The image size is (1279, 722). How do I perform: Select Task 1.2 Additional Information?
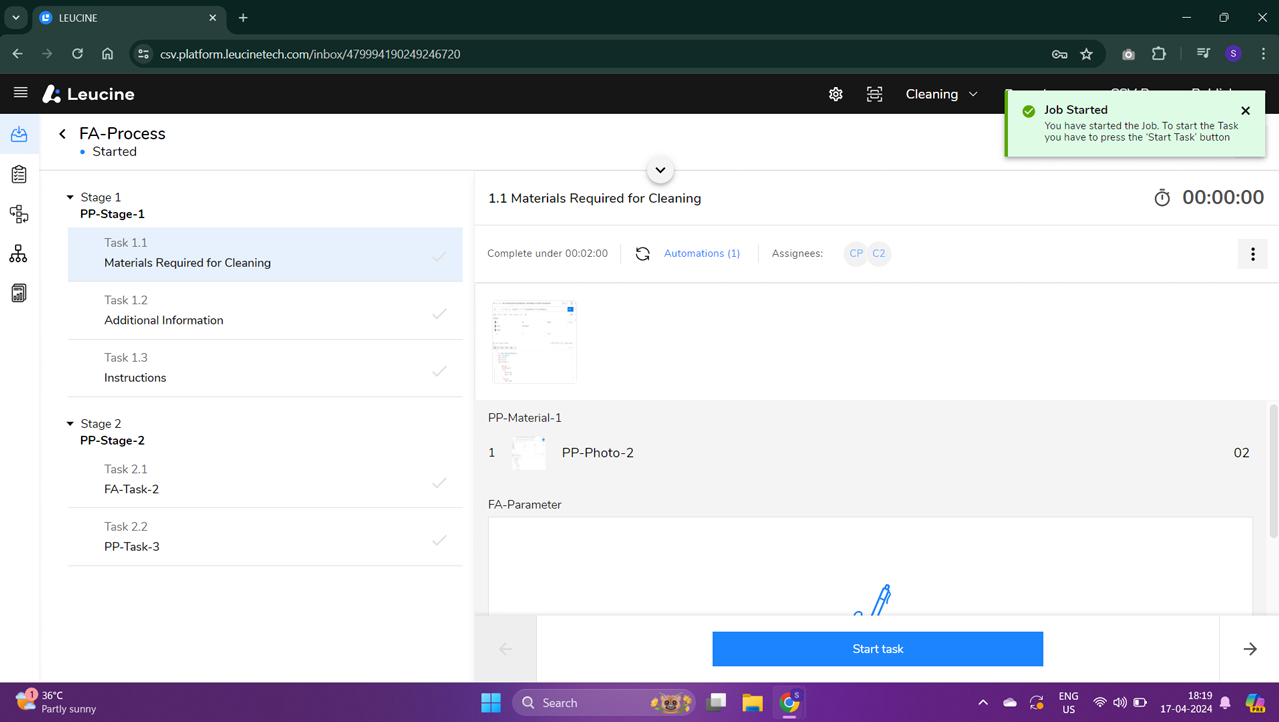click(265, 311)
